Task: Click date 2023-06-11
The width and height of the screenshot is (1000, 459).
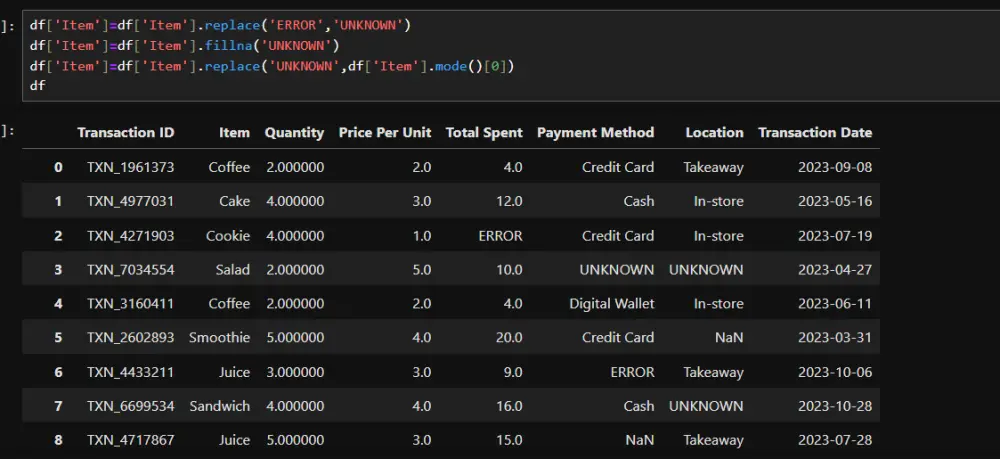Action: coord(835,303)
